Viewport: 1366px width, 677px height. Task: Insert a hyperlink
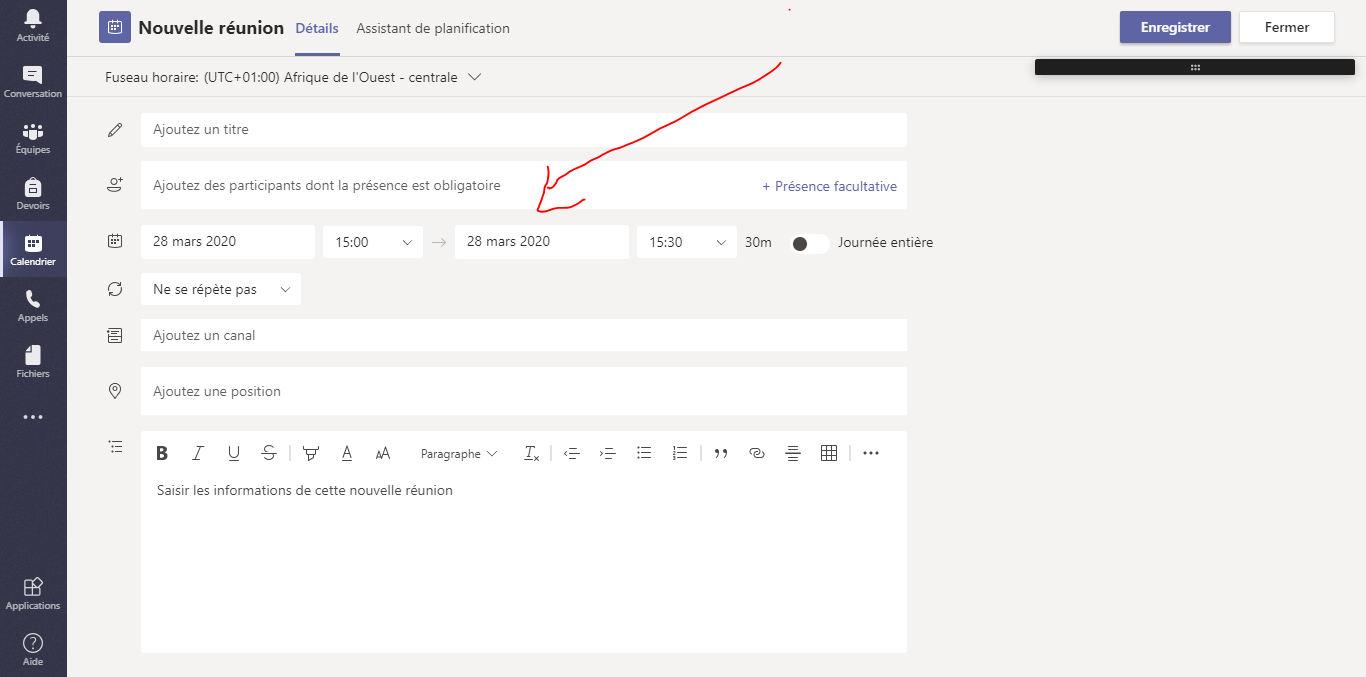(x=757, y=453)
